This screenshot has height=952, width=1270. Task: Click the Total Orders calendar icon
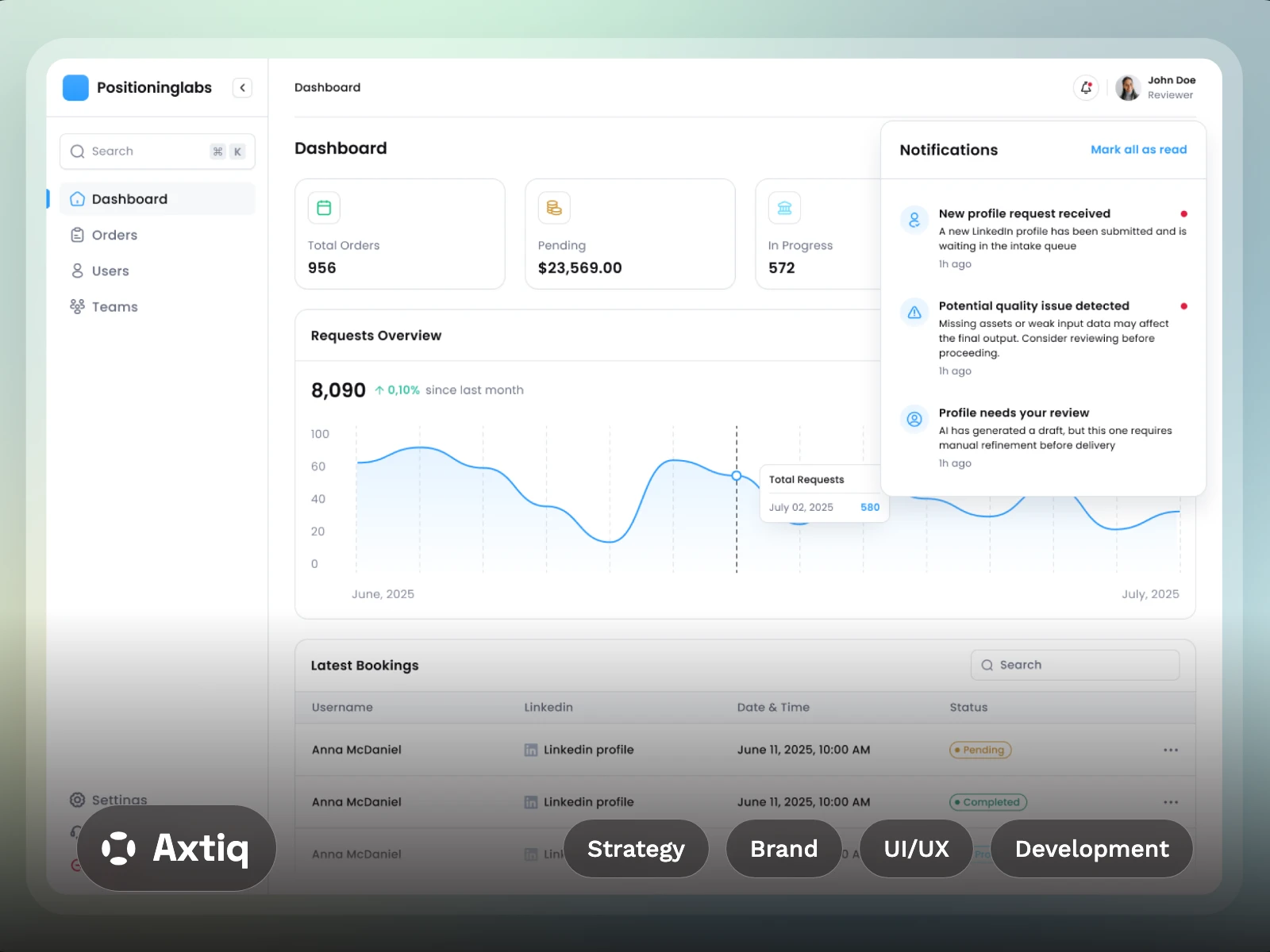point(324,208)
